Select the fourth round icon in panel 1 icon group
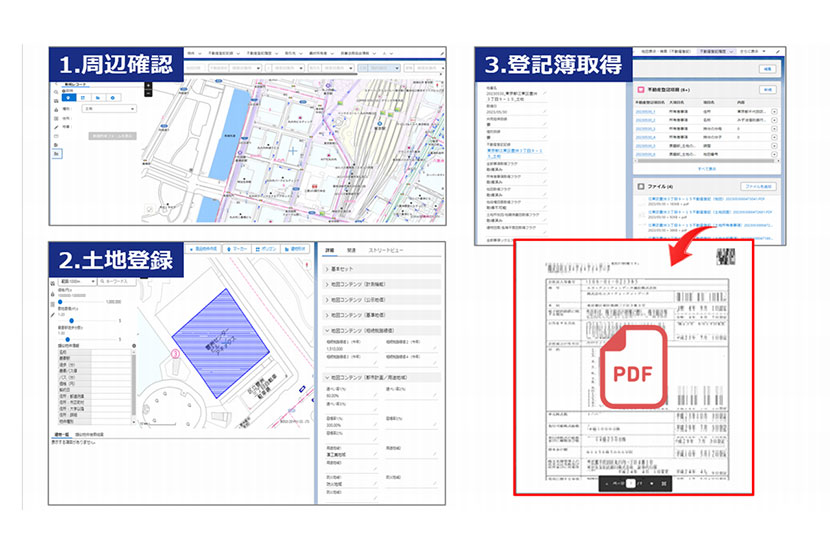The image size is (830, 554). [x=113, y=98]
